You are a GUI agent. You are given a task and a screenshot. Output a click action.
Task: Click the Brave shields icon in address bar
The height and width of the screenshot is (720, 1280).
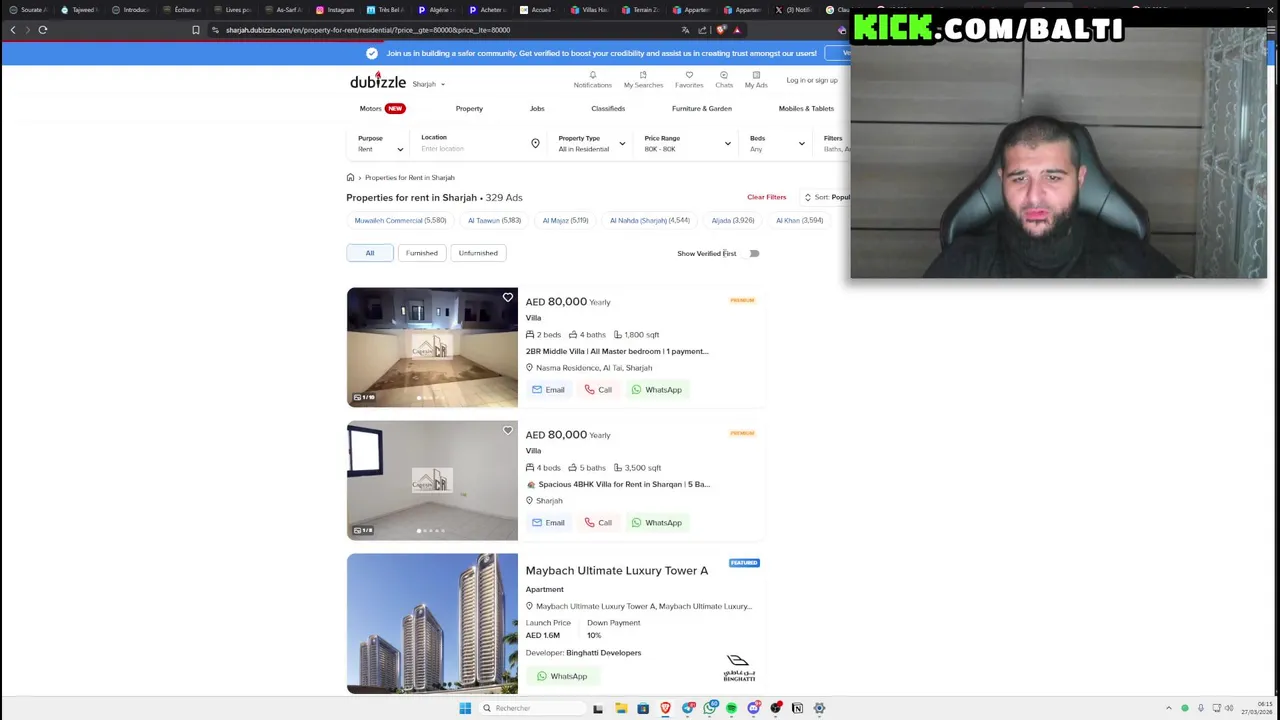pyautogui.click(x=721, y=30)
